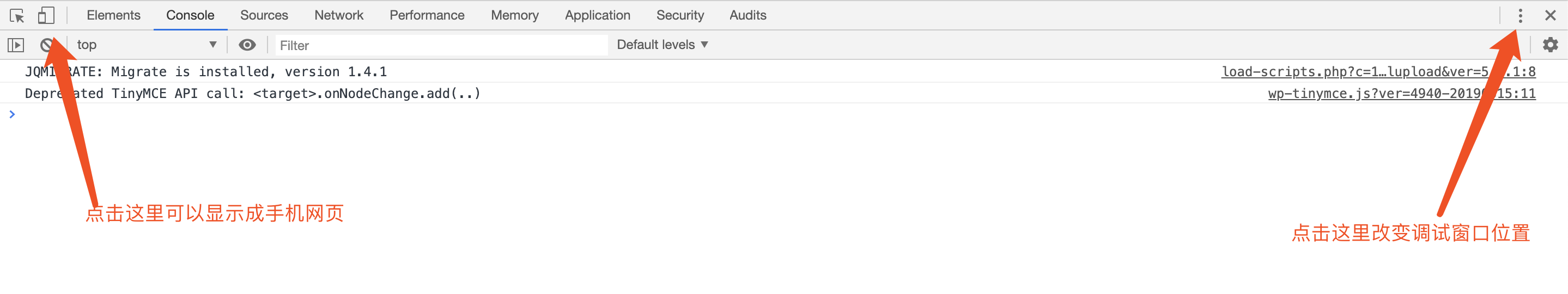The height and width of the screenshot is (294, 1568).
Task: Expand the top JavaScript context dropdown
Action: 146,45
